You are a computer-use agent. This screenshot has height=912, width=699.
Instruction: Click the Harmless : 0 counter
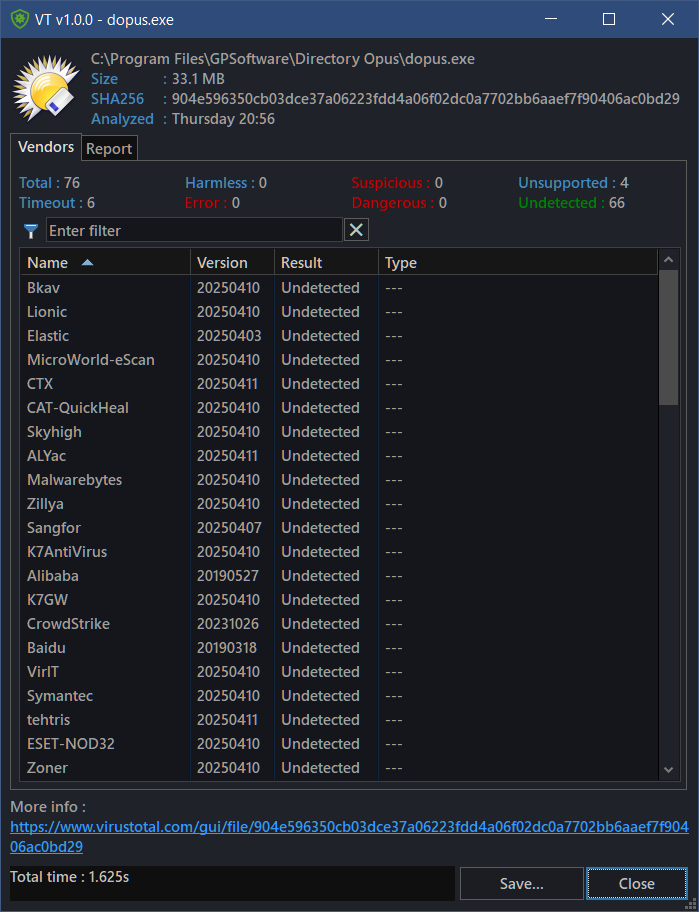click(x=226, y=183)
